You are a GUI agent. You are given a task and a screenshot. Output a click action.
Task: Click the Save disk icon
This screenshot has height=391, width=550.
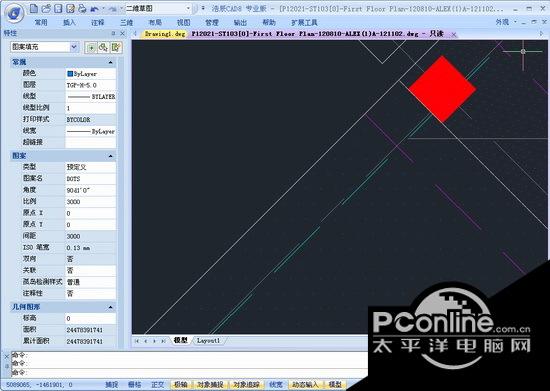coord(58,8)
